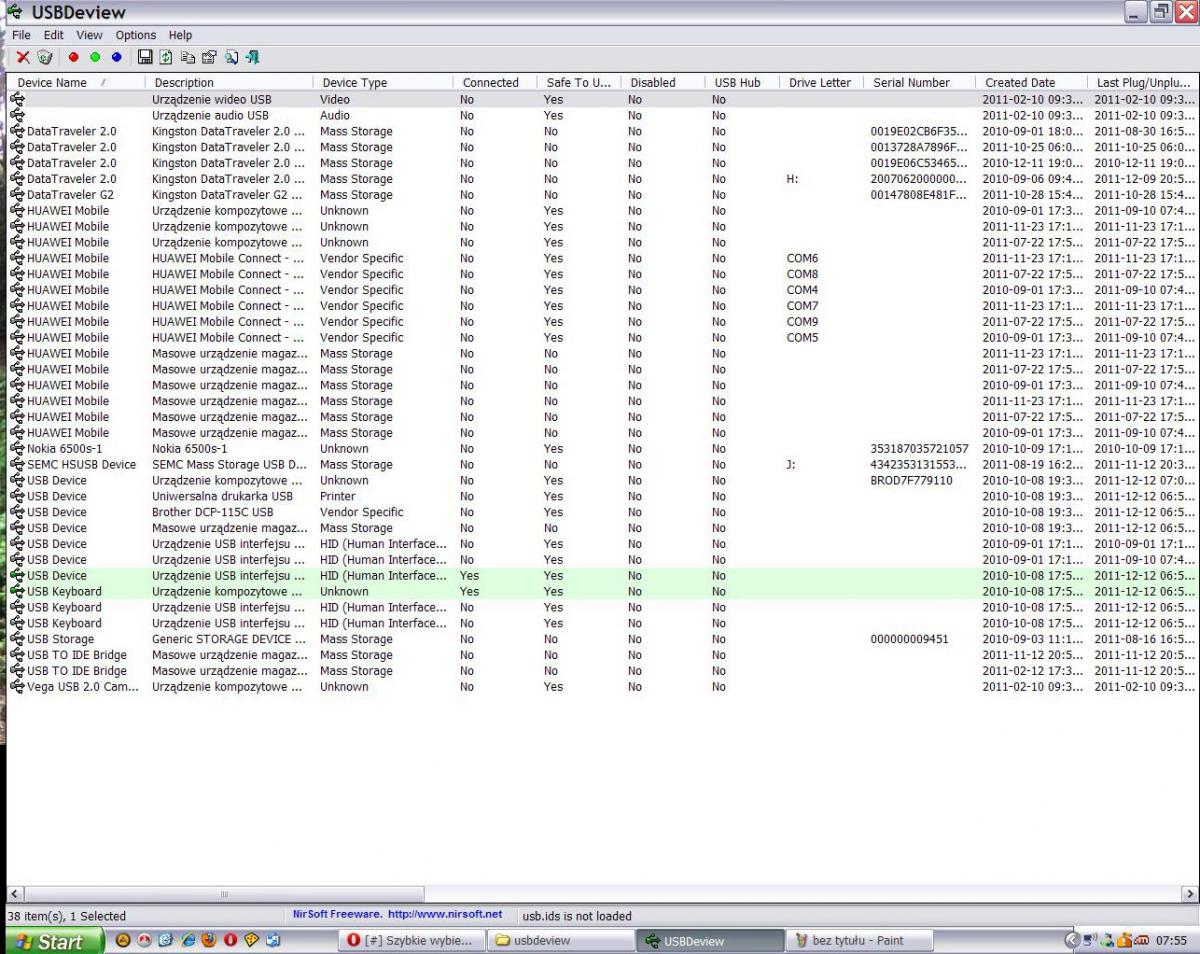Click the 'COM6' drive letter cell
Viewport: 1200px width, 954px height.
[x=802, y=258]
